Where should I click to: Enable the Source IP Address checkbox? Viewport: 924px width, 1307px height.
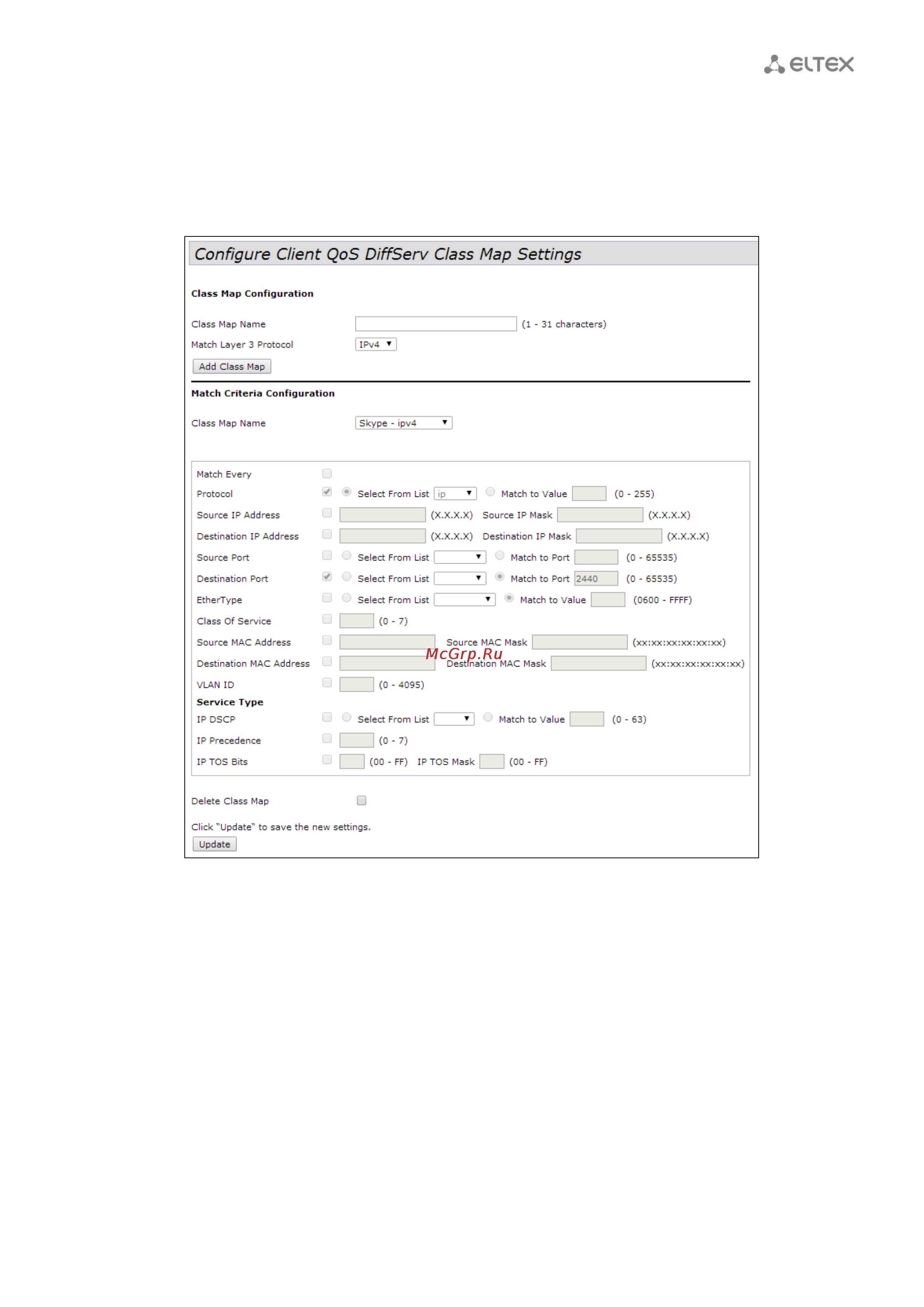(327, 513)
